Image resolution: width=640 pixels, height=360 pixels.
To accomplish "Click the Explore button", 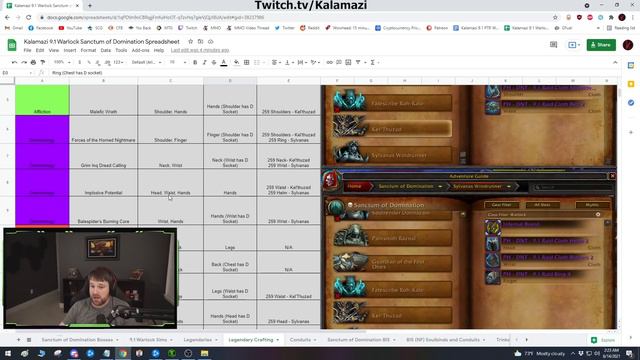I will click(x=603, y=340).
